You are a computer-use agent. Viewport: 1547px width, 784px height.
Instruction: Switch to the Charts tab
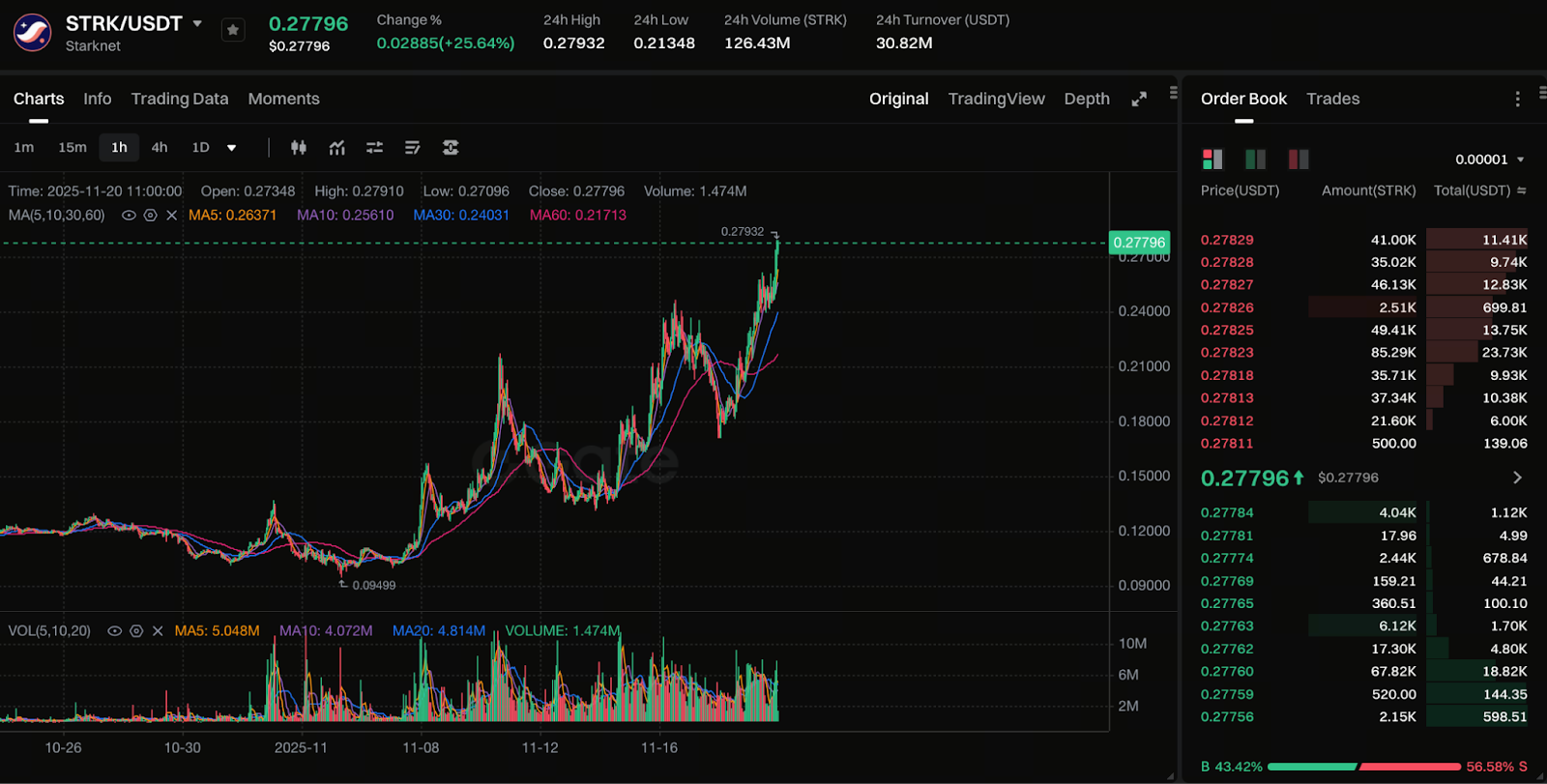pyautogui.click(x=39, y=99)
